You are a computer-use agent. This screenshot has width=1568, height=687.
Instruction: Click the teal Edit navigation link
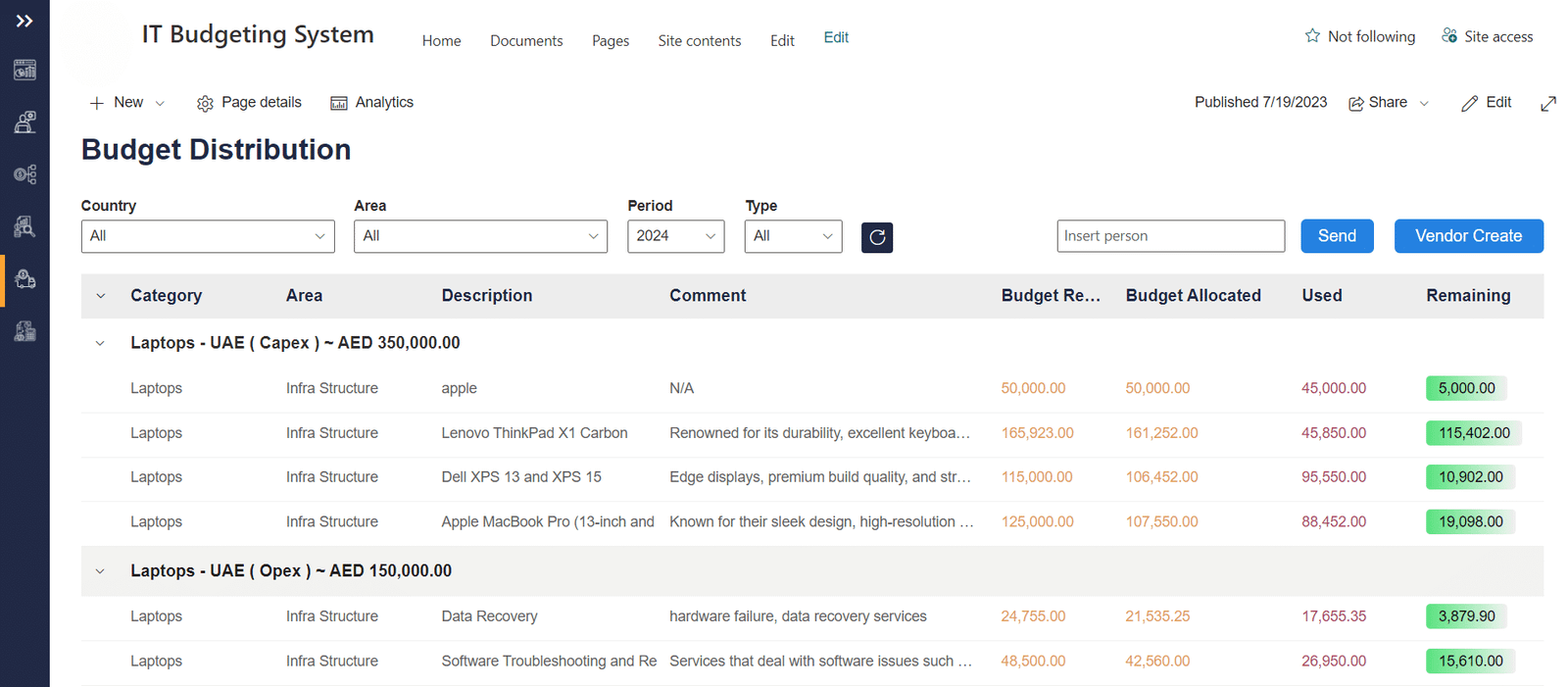[836, 37]
